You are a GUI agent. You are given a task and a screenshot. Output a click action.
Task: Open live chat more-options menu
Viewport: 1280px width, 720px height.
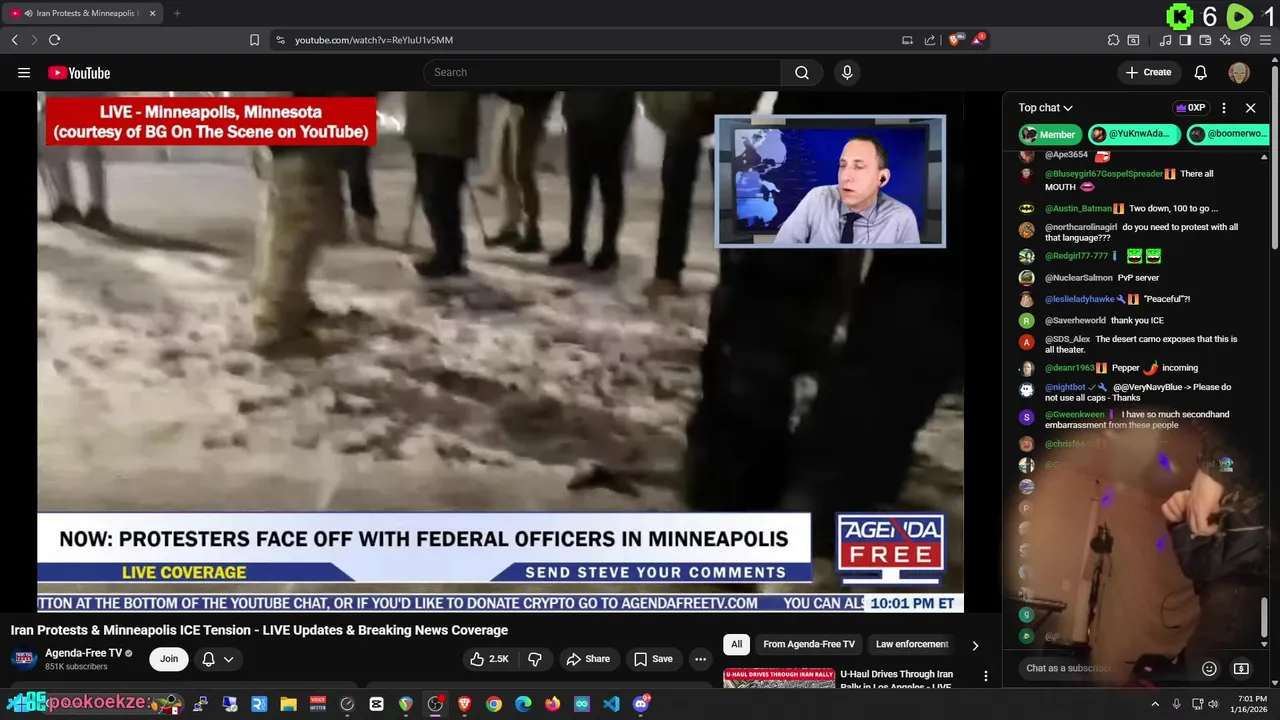coord(1224,107)
